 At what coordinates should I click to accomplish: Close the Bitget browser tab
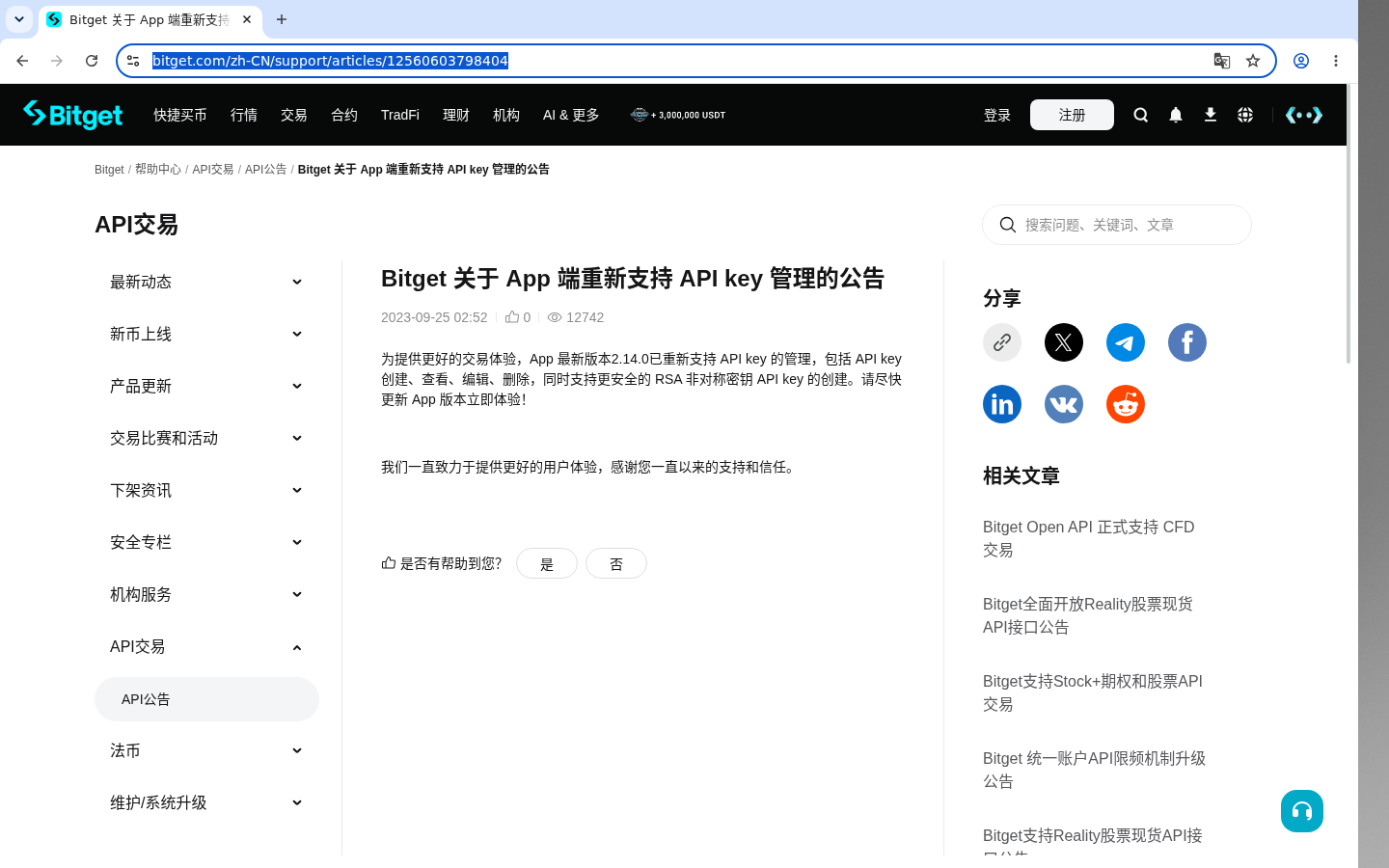[247, 19]
